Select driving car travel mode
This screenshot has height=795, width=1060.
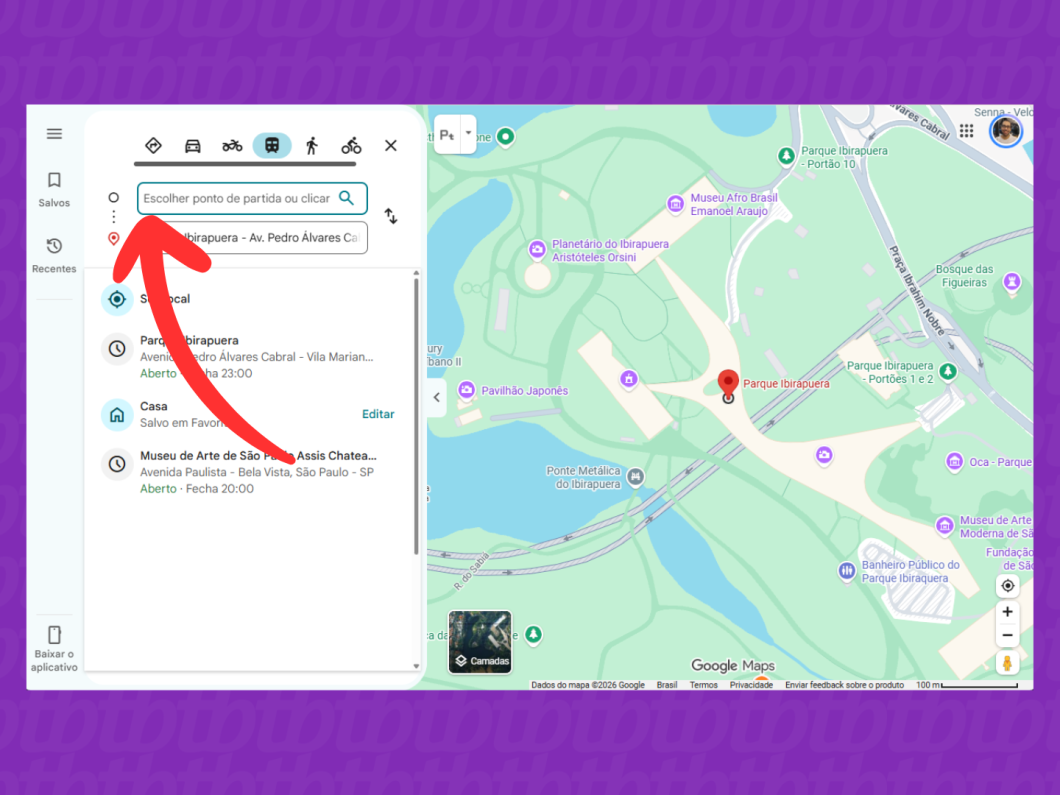click(x=193, y=145)
